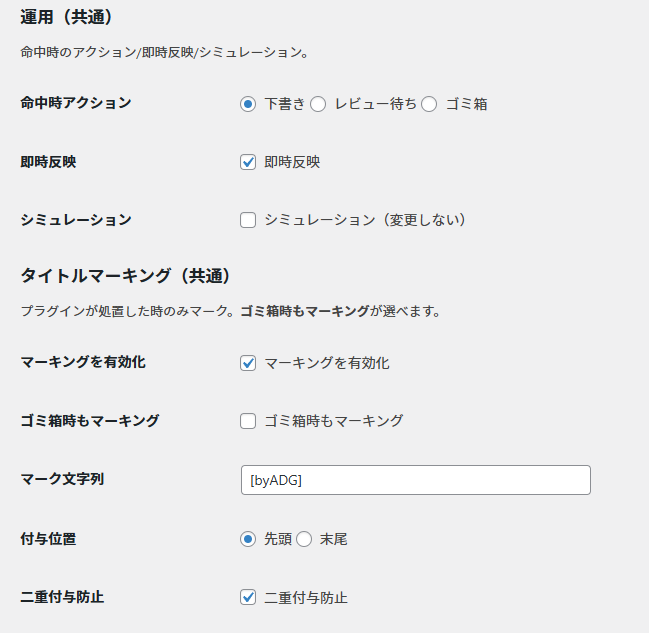This screenshot has height=633, width=649.
Task: Click the bold 二重付与防止 row label on left
Action: tap(62, 597)
